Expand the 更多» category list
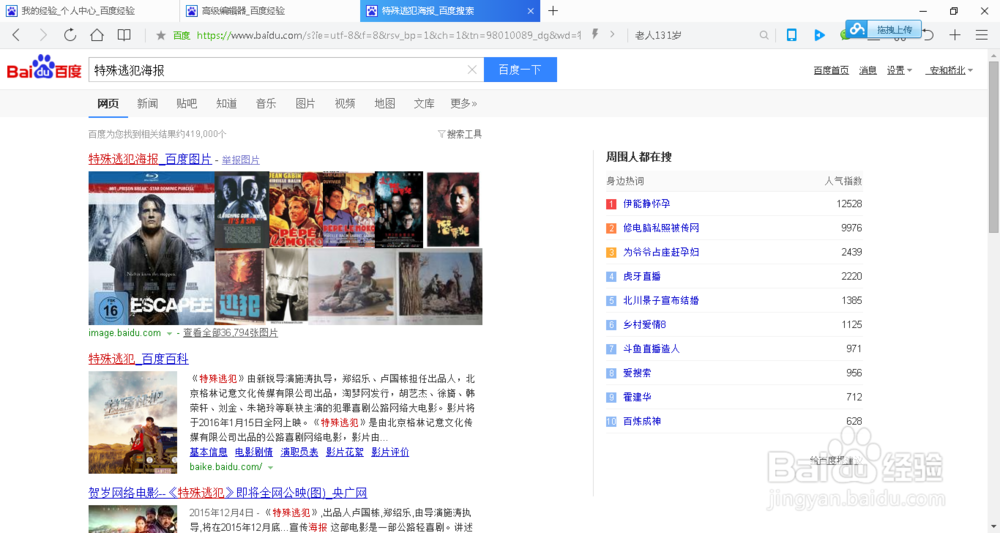Viewport: 1000px width, 533px height. (x=464, y=103)
